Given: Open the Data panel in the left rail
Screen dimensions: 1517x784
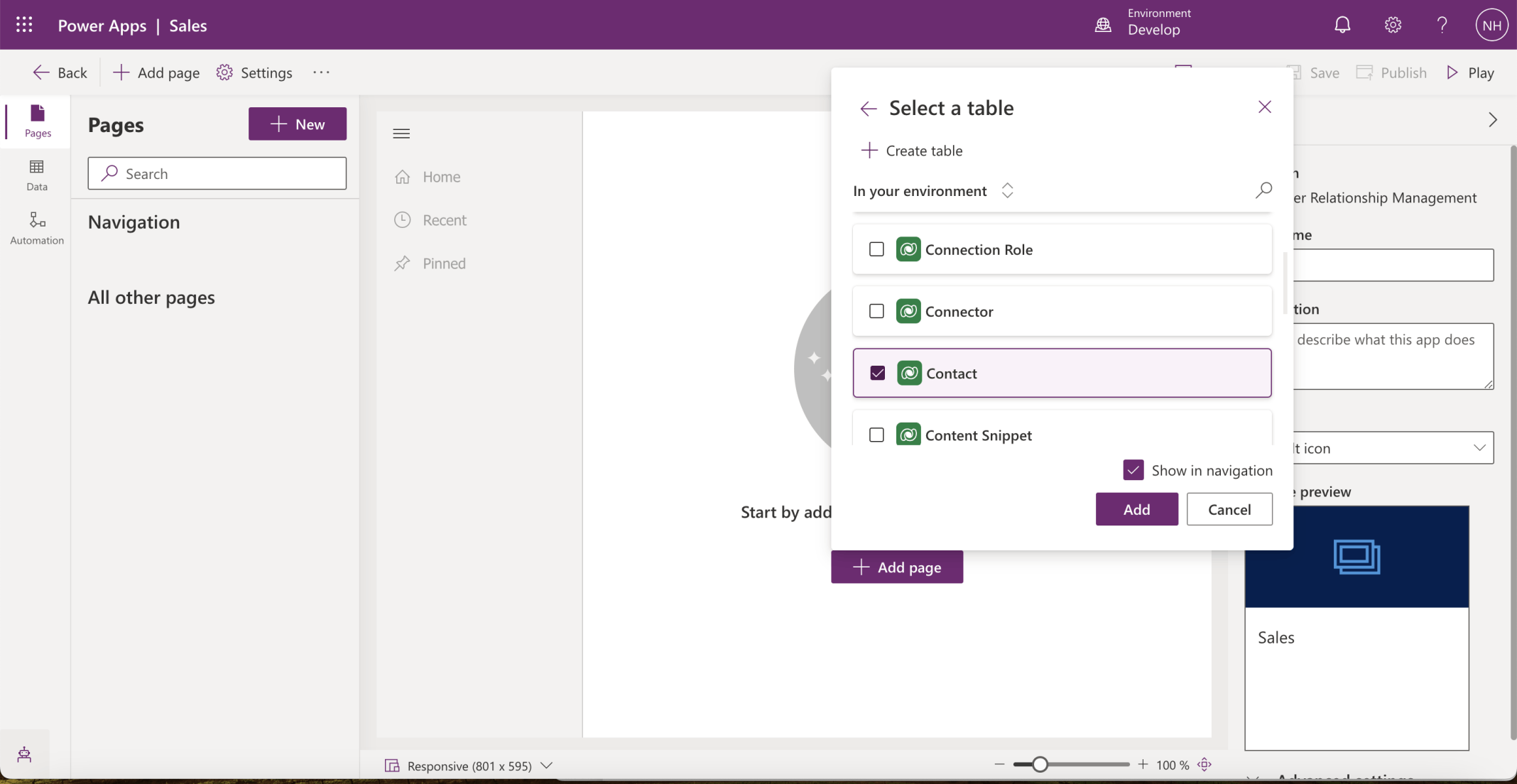Looking at the screenshot, I should pos(36,174).
